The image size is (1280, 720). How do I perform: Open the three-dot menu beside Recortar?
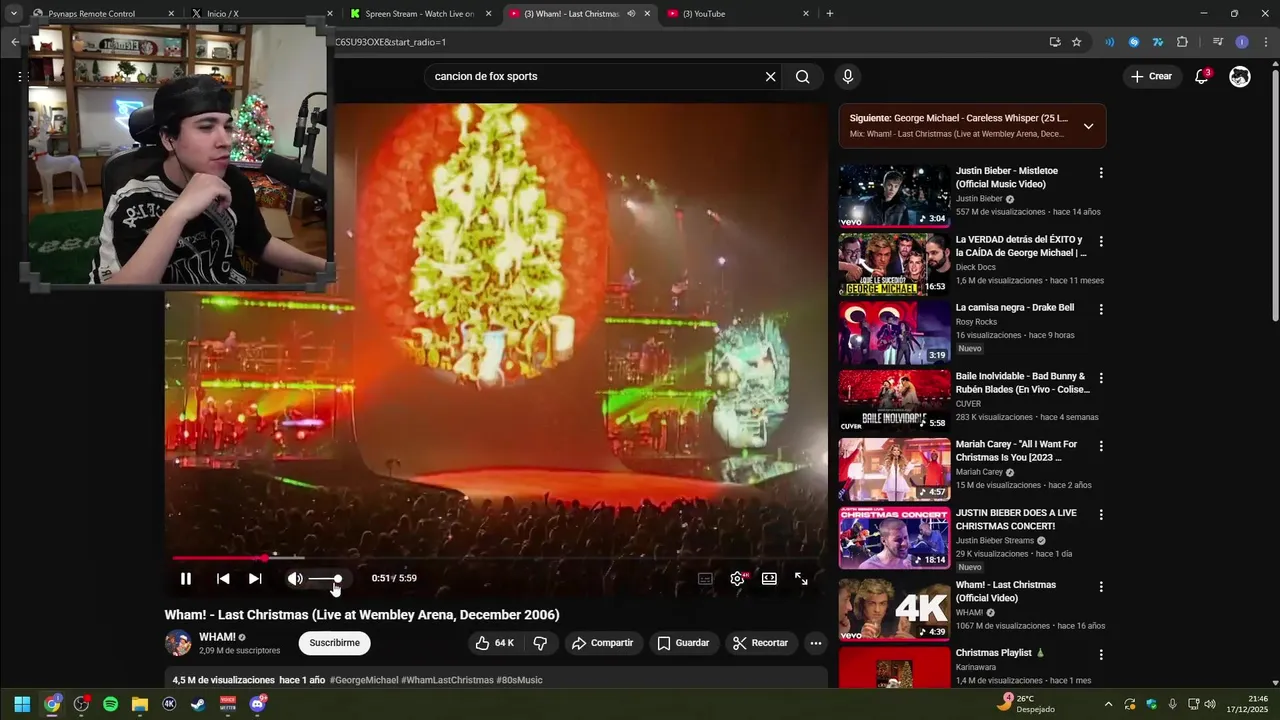tap(816, 643)
